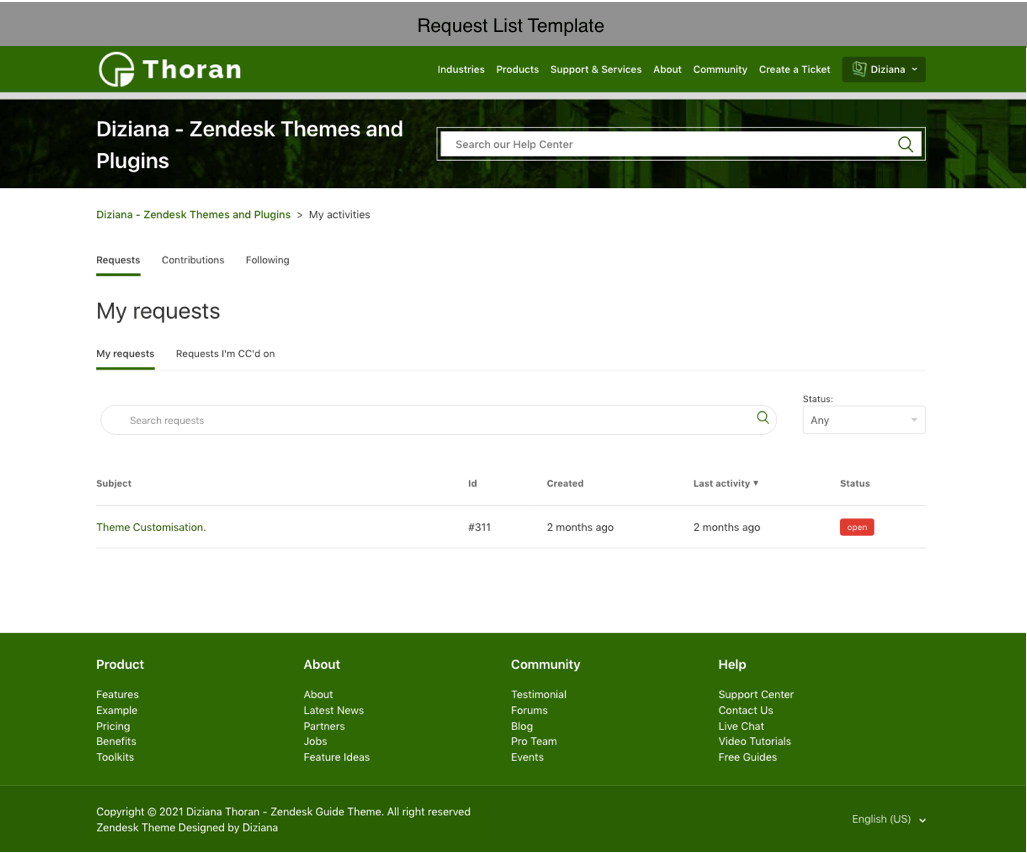Click the Thoran logo icon
Image resolution: width=1027 pixels, height=853 pixels.
[116, 69]
